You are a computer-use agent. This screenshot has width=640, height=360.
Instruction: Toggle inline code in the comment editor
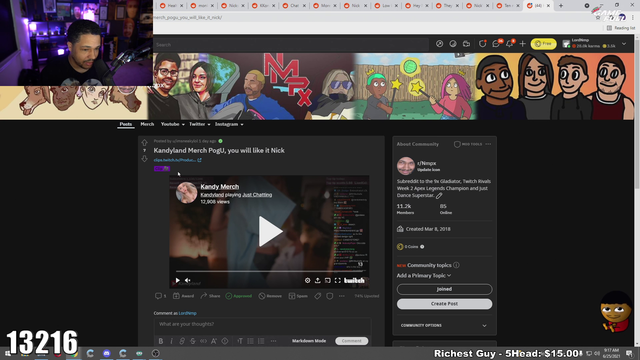tap(203, 341)
